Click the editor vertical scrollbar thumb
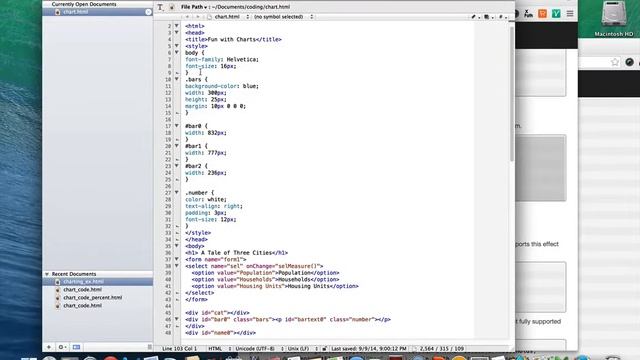640x360 pixels. tap(511, 93)
